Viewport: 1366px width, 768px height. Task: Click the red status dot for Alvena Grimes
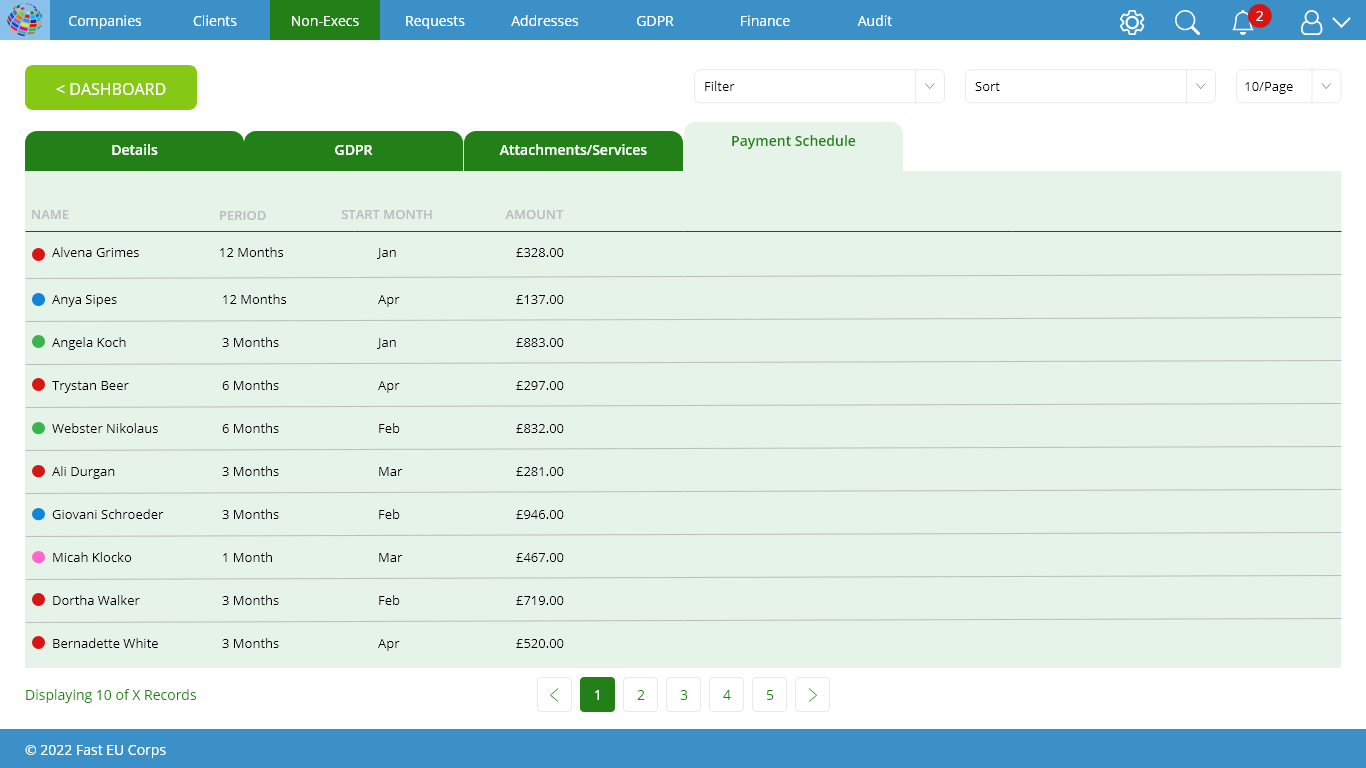[39, 254]
